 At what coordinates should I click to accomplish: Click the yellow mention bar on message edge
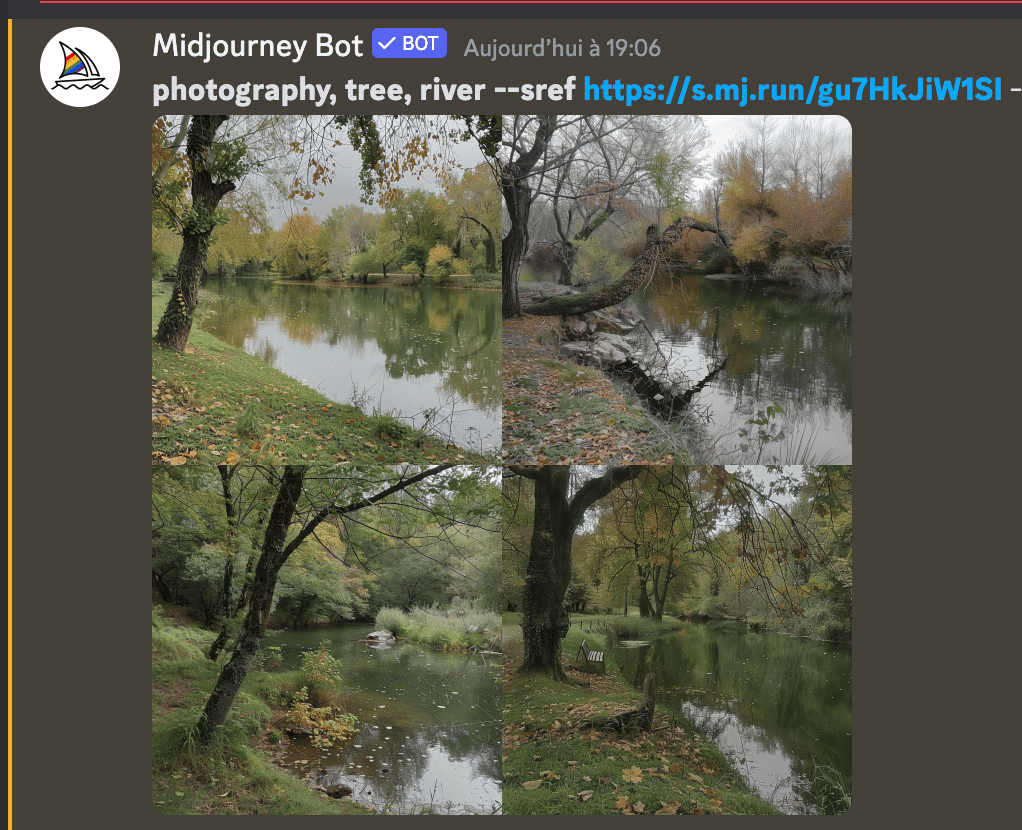tap(10, 424)
